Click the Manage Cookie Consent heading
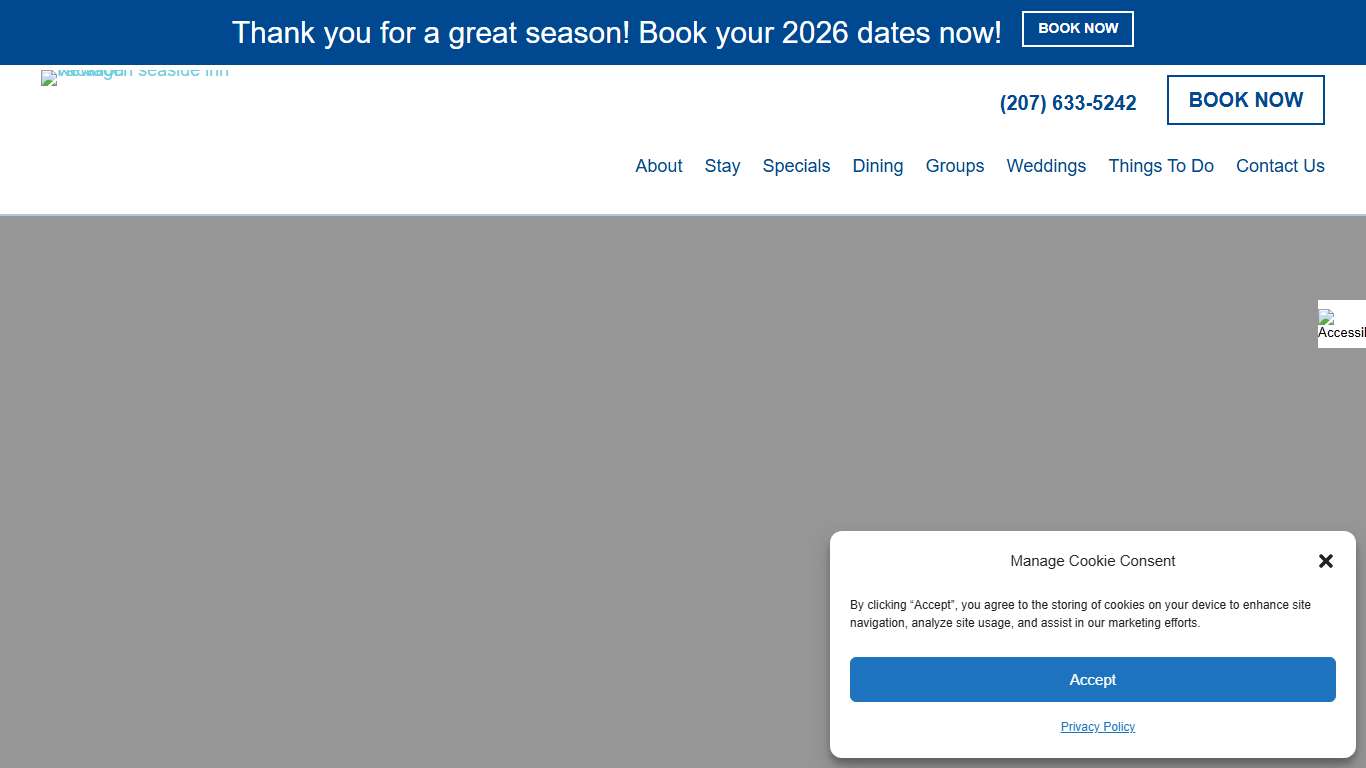 (1092, 561)
